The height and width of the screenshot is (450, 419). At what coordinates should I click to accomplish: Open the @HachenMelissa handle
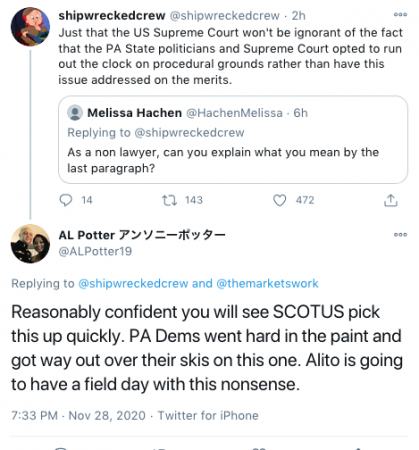pos(234,113)
